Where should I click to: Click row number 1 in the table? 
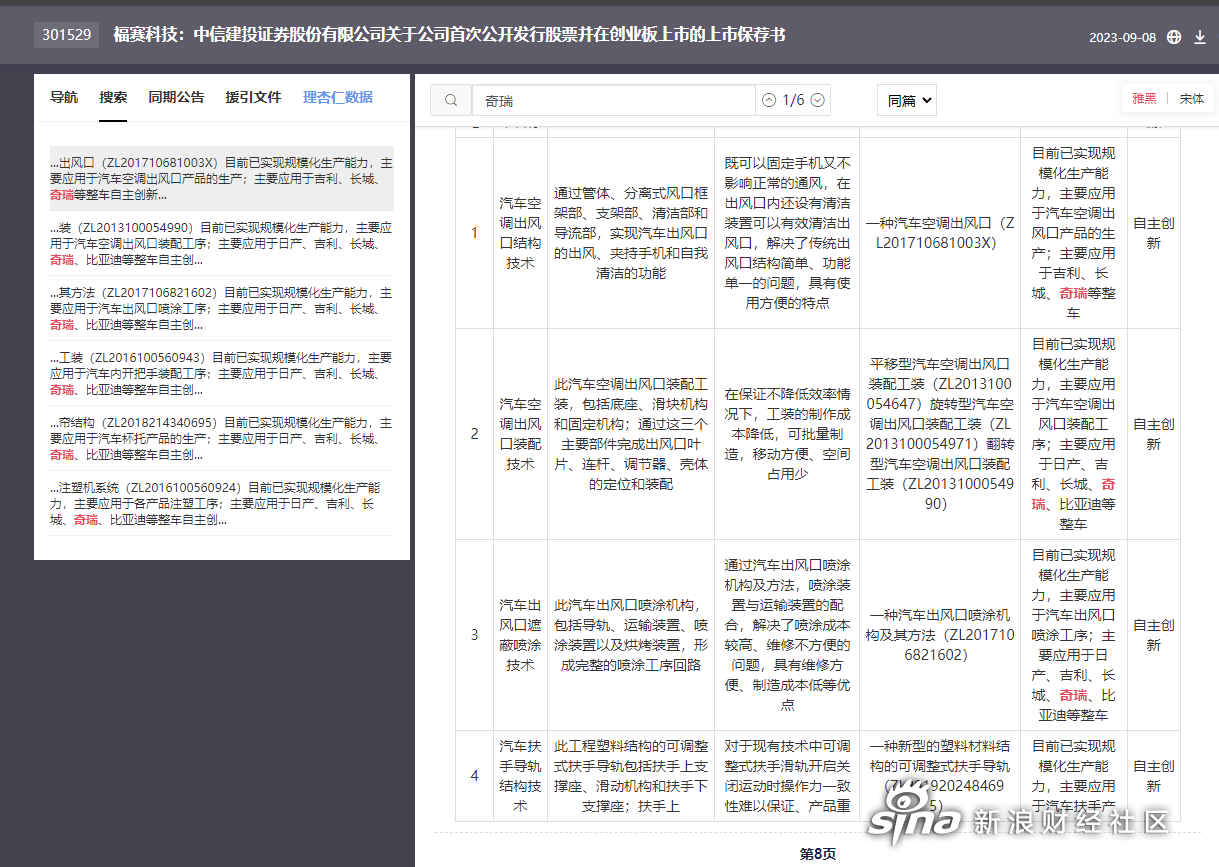[475, 233]
